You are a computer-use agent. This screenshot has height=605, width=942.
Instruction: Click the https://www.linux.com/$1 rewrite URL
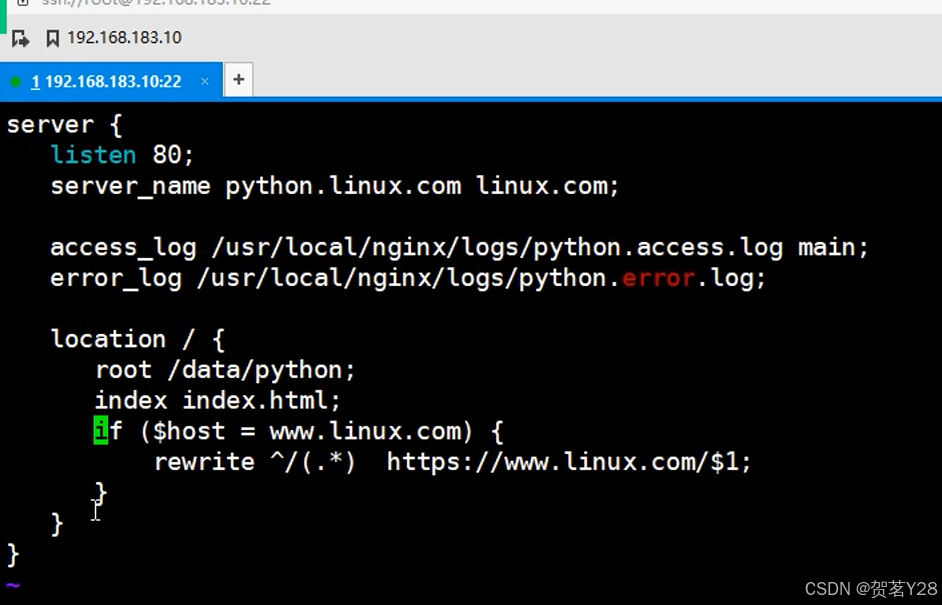click(567, 461)
